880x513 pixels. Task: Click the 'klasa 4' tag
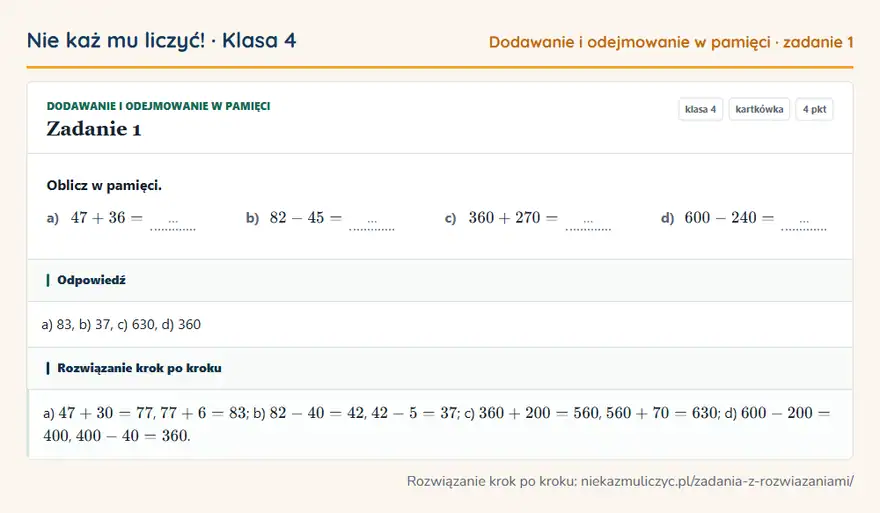click(700, 109)
